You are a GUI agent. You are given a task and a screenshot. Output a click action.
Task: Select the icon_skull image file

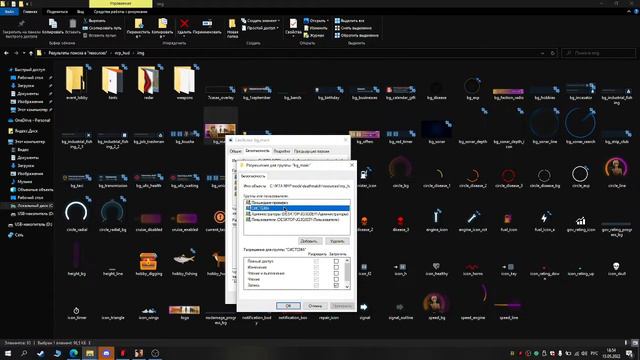[616, 266]
